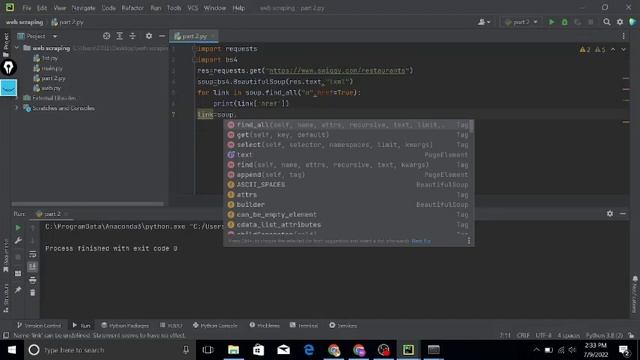Open IDE settings gear in top toolbar
The image size is (640, 360).
click(x=620, y=22)
